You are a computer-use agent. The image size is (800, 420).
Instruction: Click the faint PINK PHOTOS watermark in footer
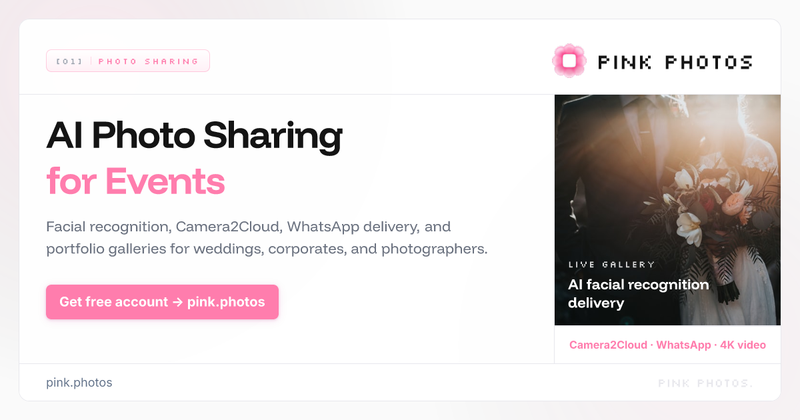coord(705,383)
